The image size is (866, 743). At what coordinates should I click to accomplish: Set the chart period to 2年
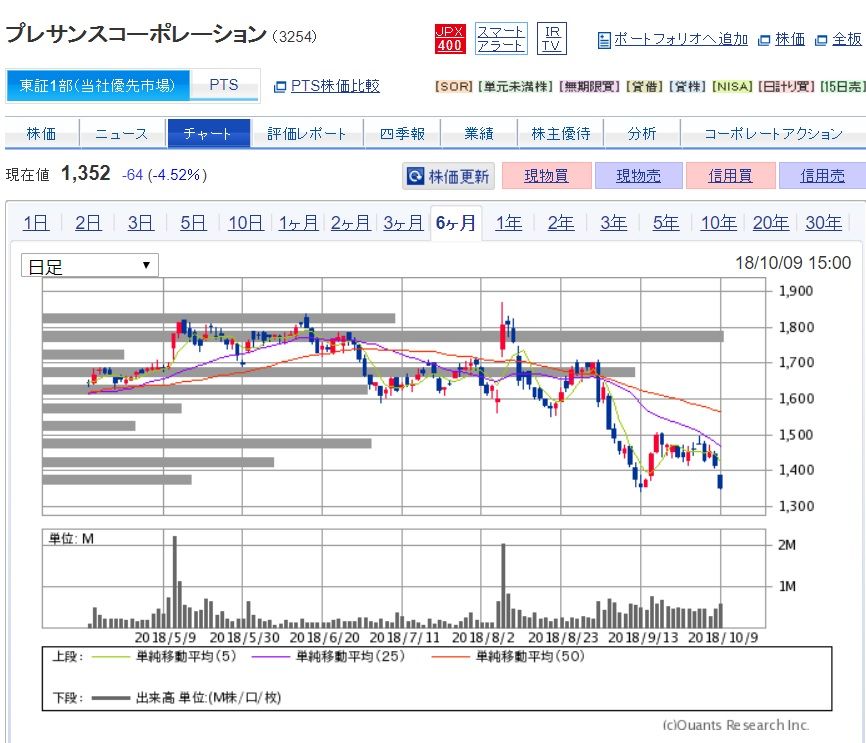(x=561, y=223)
